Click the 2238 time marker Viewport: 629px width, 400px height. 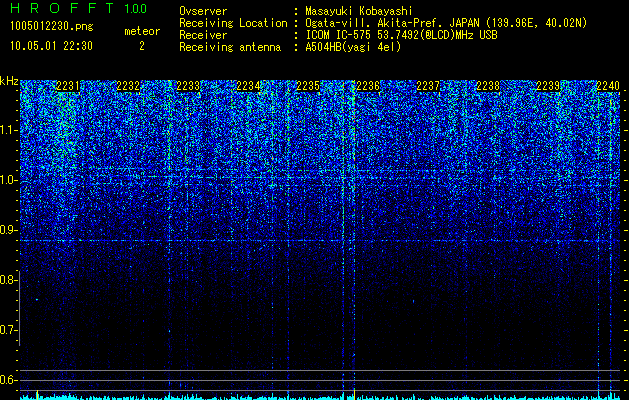coord(488,86)
